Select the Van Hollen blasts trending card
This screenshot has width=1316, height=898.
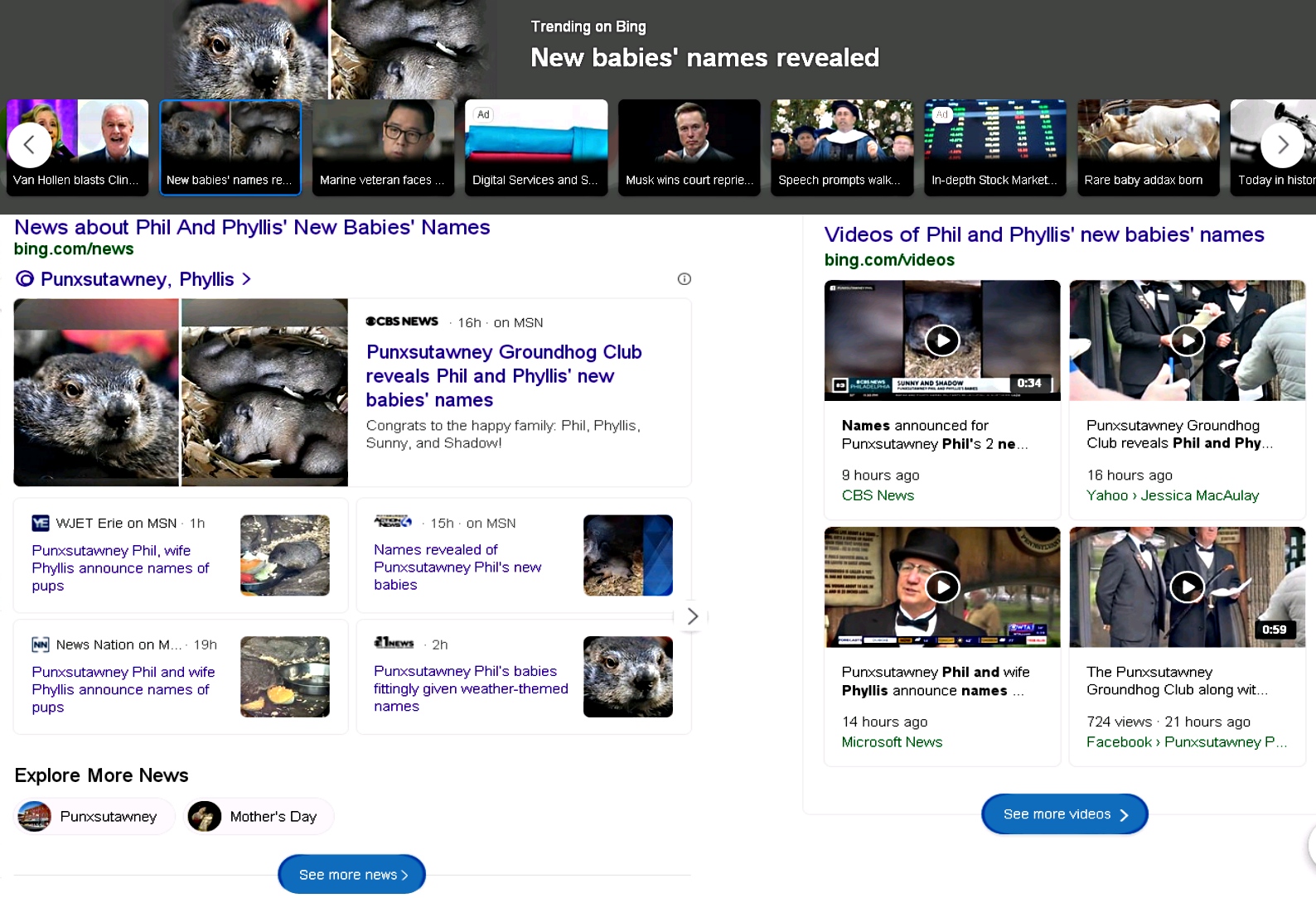[x=77, y=147]
